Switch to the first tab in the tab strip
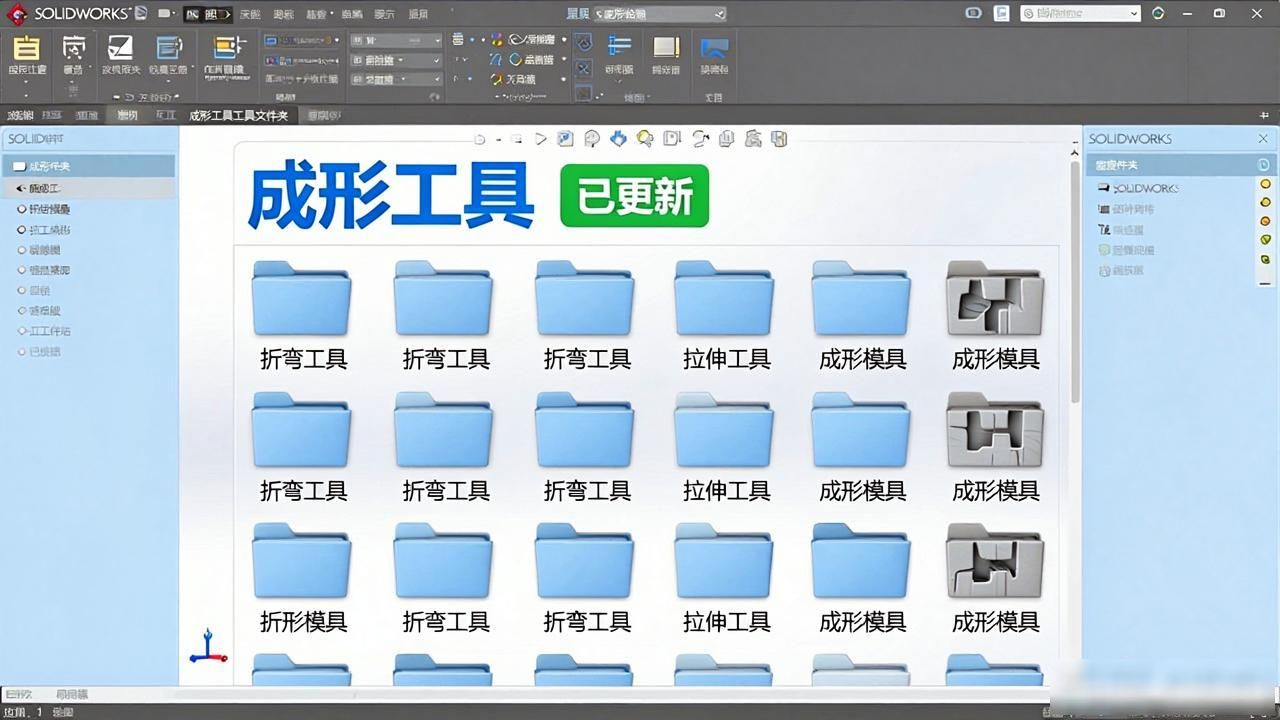This screenshot has height=720, width=1280. click(x=20, y=116)
